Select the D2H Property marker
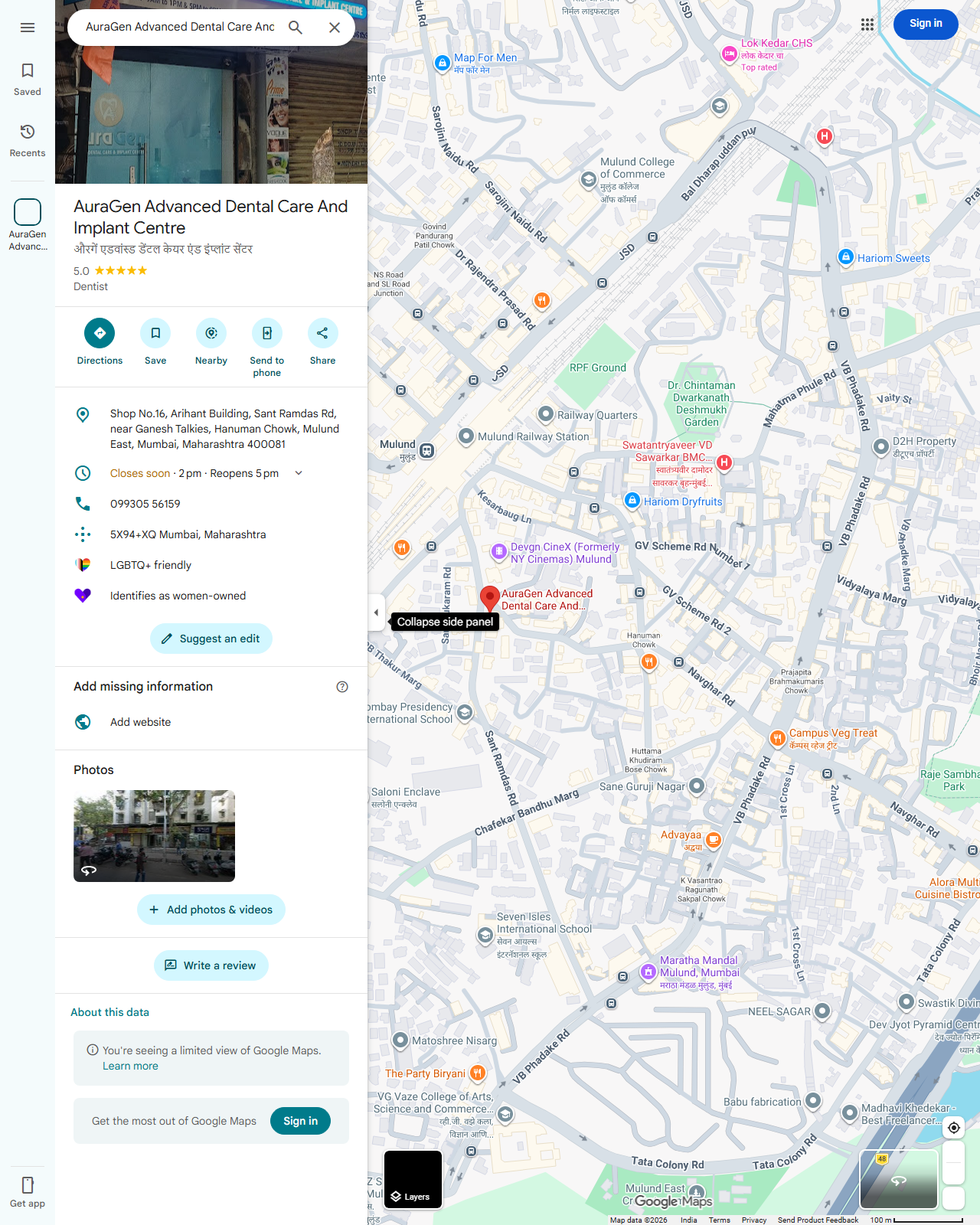980x1225 pixels. click(x=881, y=446)
